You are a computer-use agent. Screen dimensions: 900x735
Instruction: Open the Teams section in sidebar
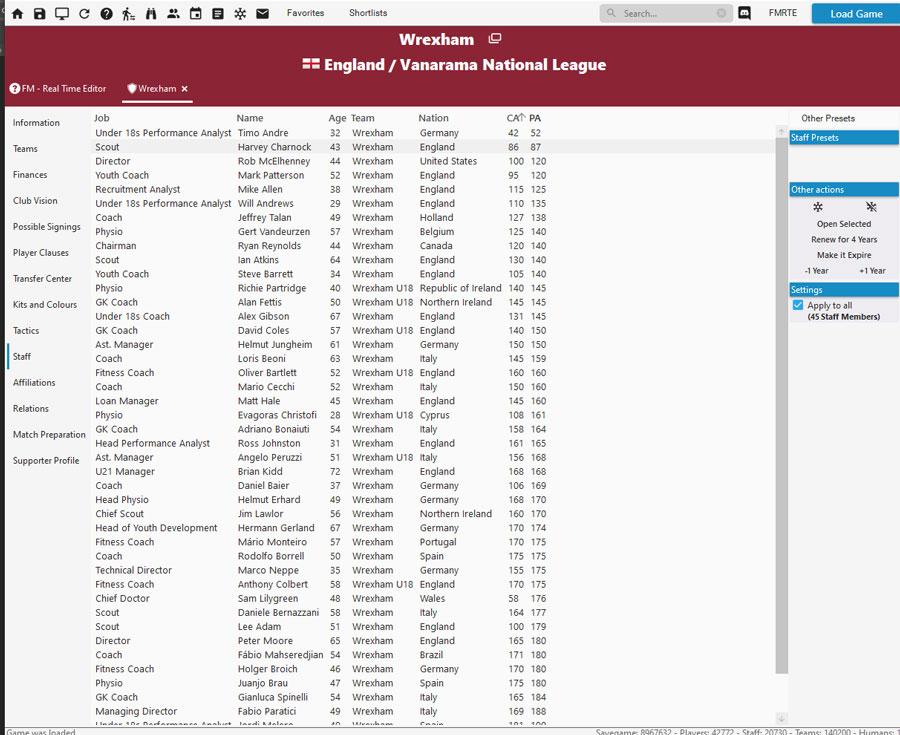(x=25, y=149)
